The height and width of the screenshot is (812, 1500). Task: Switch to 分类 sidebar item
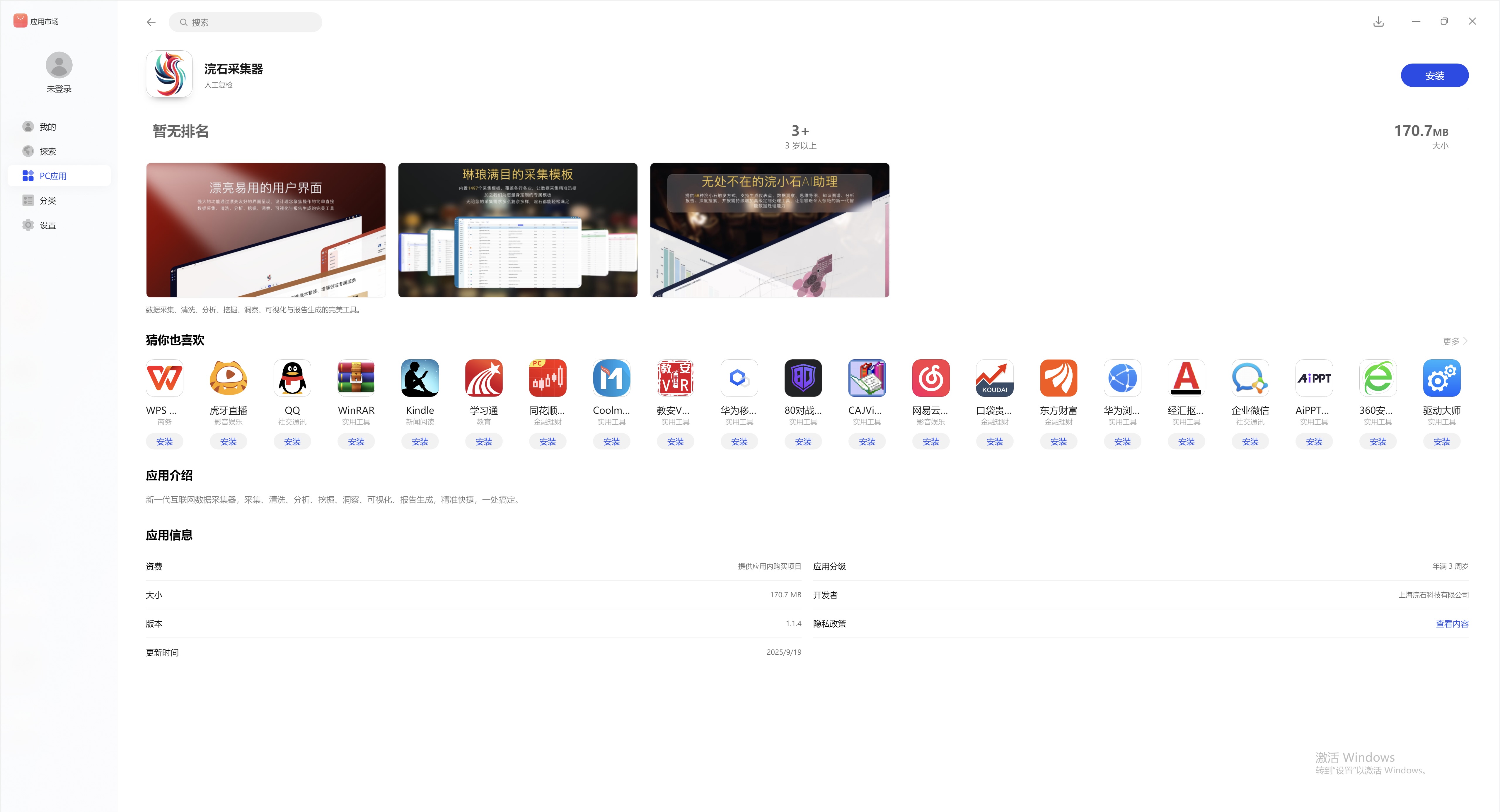point(47,201)
